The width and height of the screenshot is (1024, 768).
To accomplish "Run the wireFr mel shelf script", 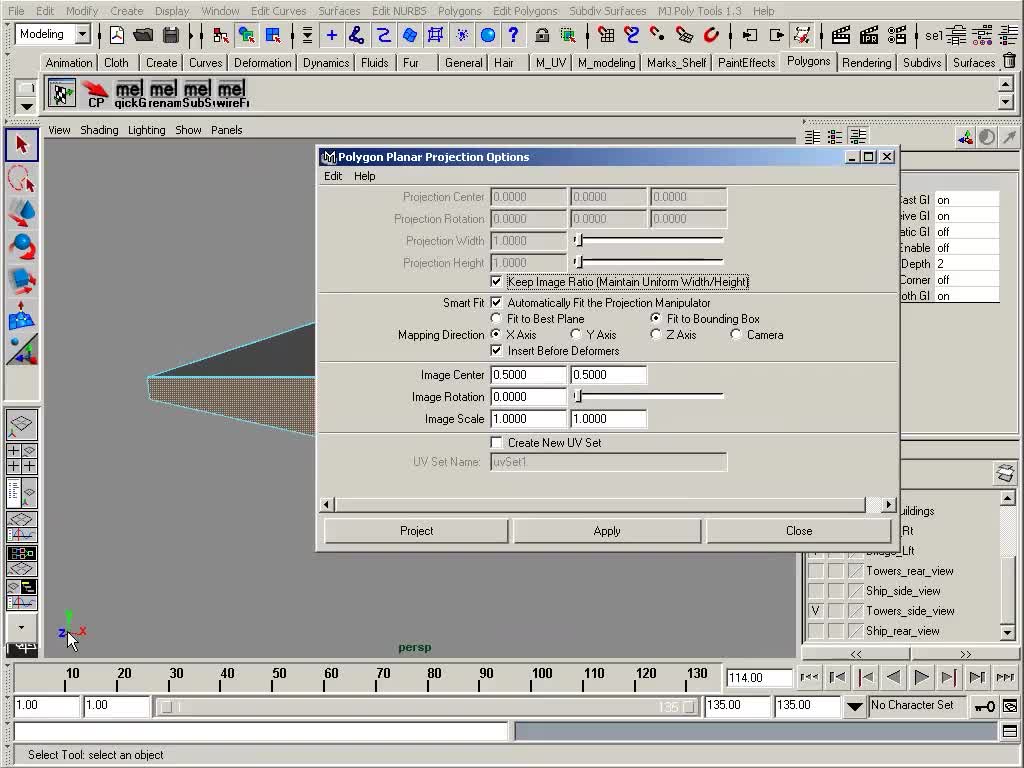I will pyautogui.click(x=232, y=93).
